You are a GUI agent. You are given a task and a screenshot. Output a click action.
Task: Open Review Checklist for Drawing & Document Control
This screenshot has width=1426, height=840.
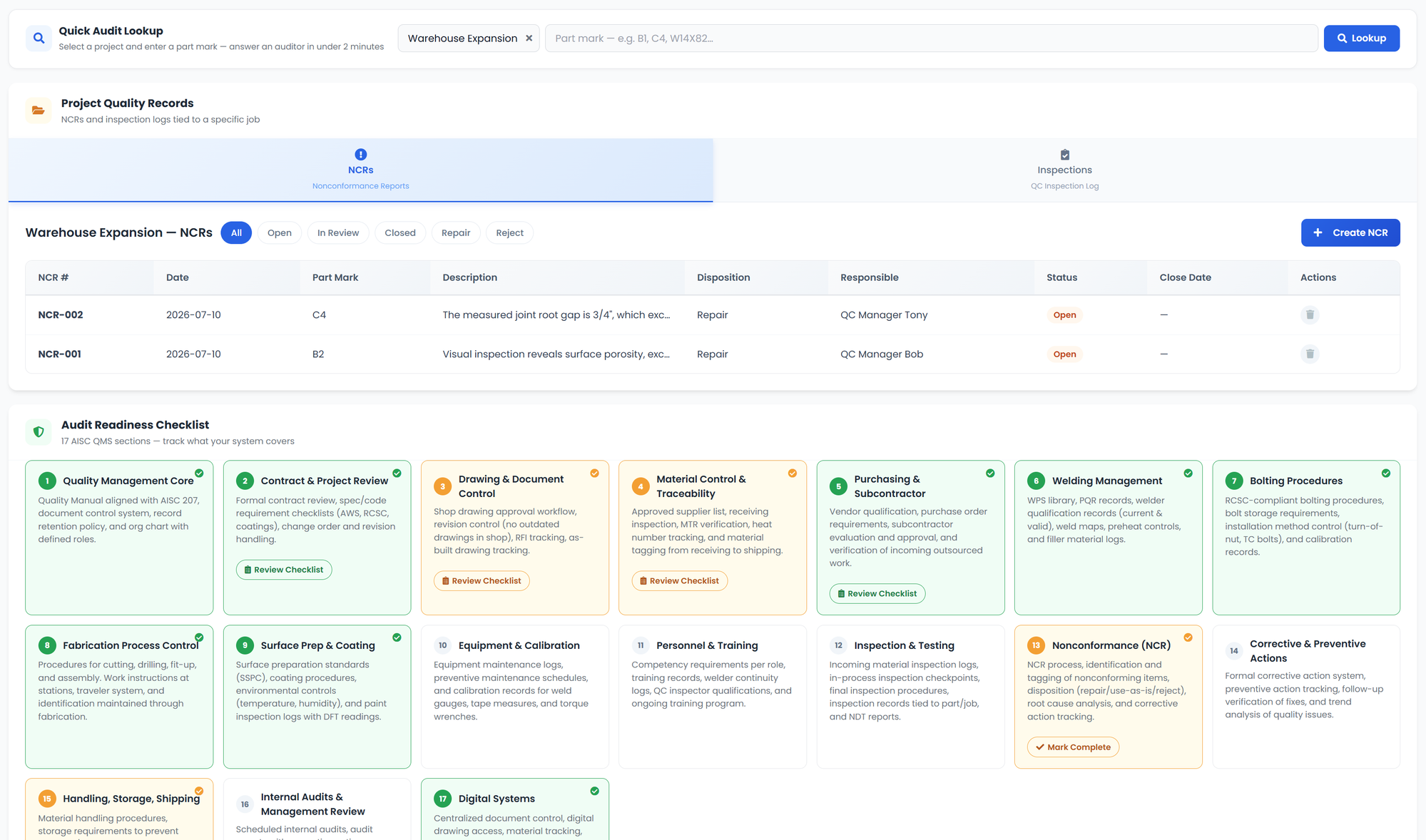tap(482, 580)
